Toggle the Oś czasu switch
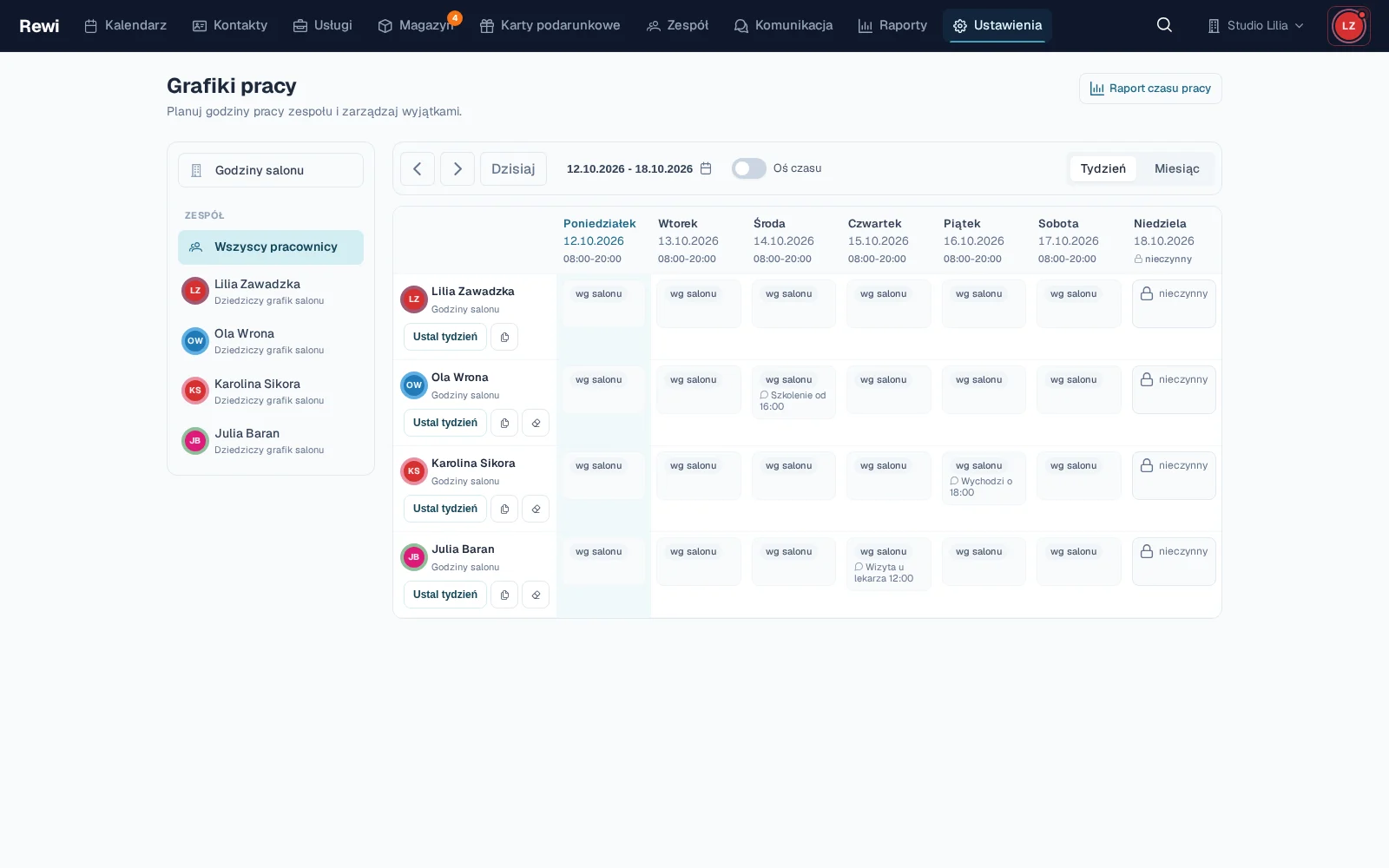Screen dimensions: 1389x868 (x=748, y=168)
